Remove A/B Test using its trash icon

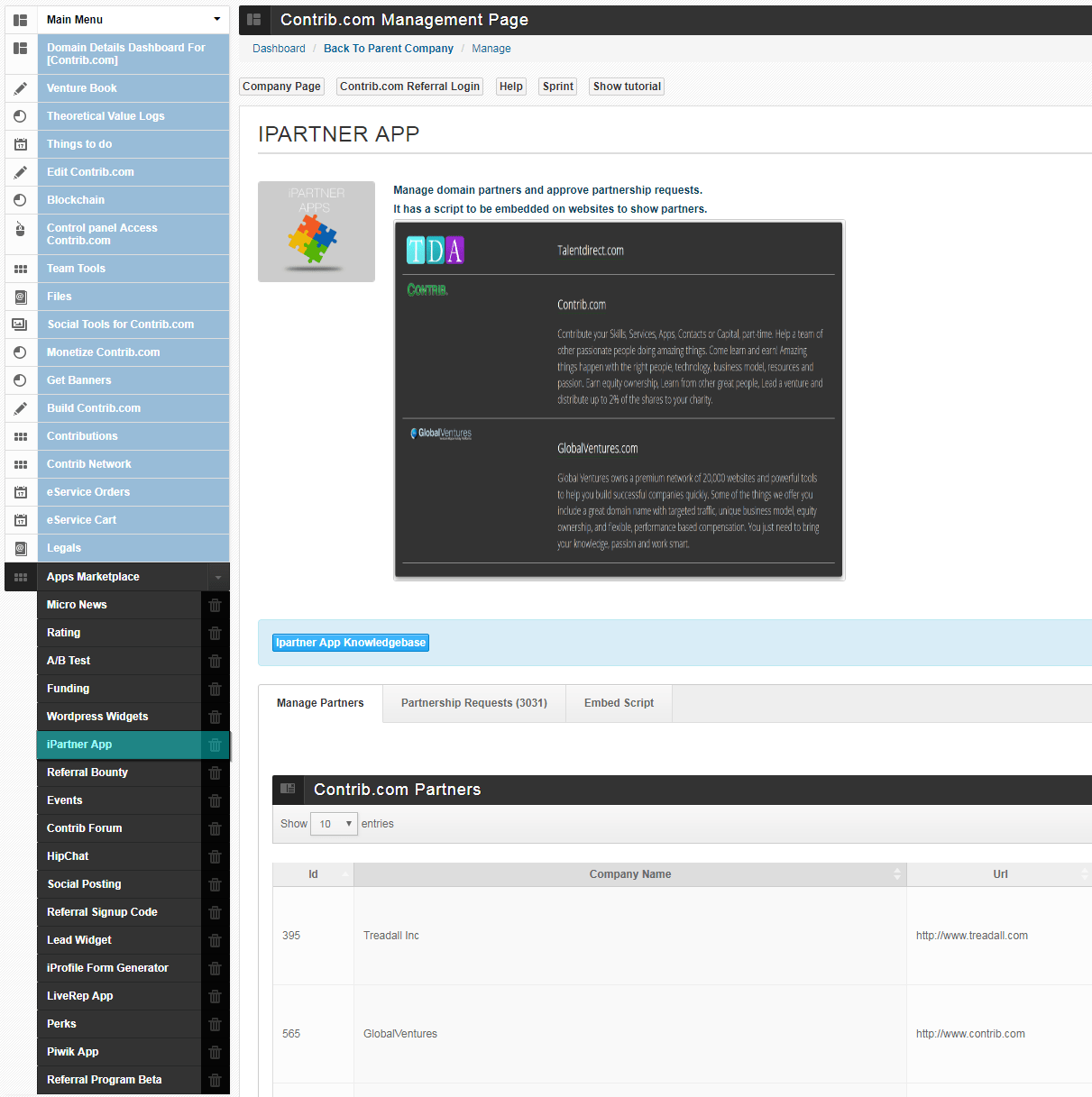(215, 661)
